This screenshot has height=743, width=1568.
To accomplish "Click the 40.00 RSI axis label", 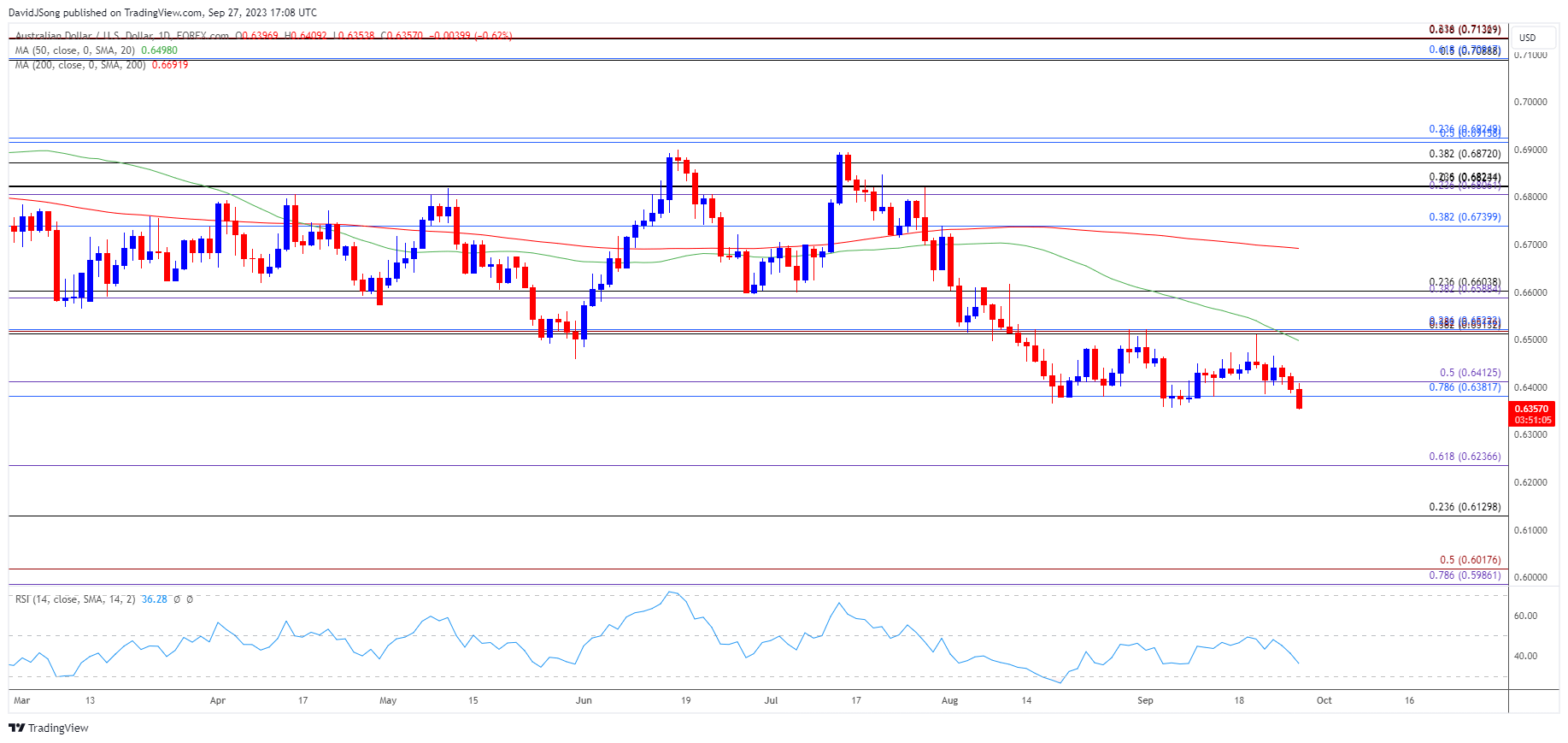I will tap(1525, 657).
